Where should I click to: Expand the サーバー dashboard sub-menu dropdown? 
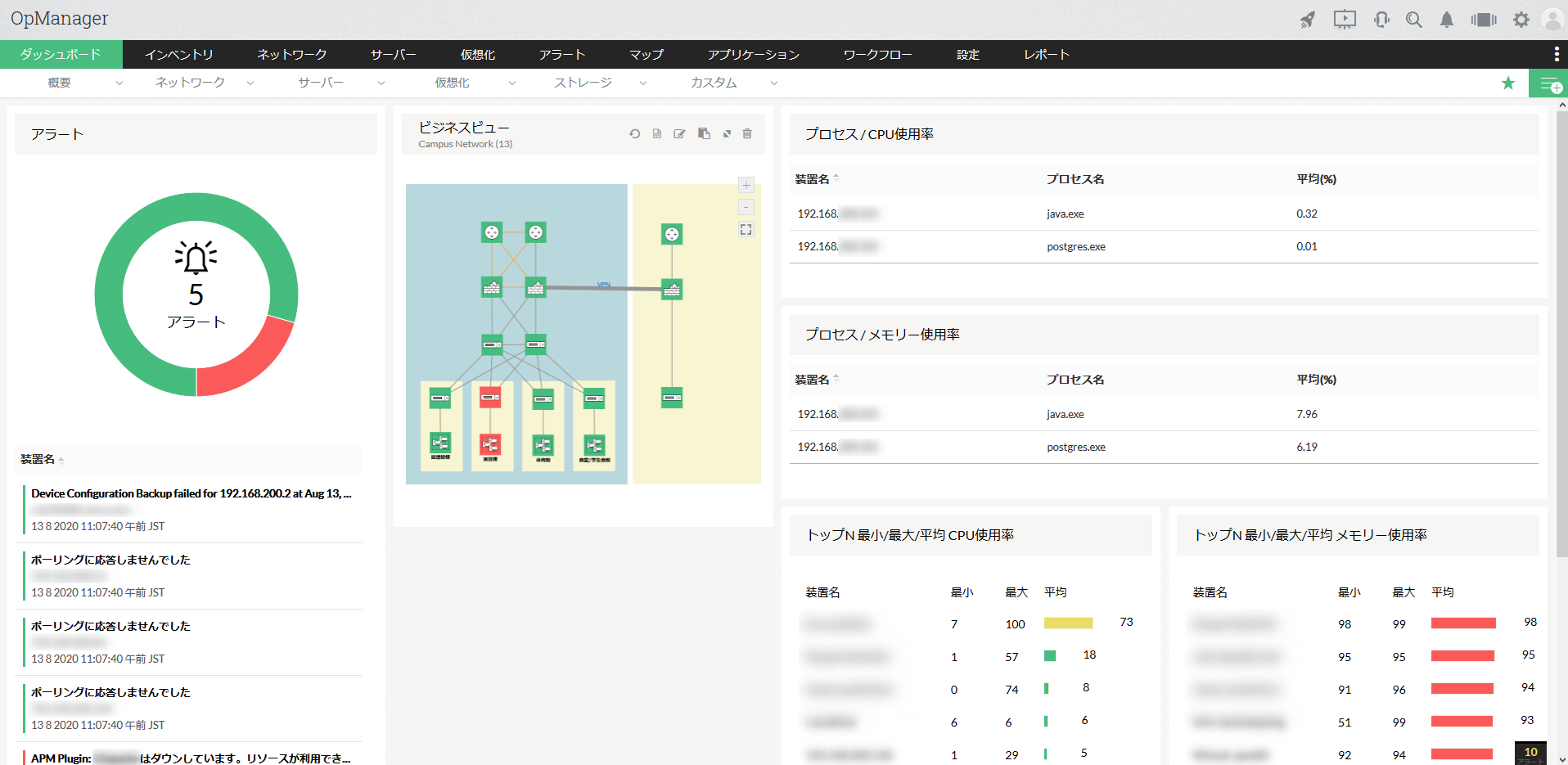381,83
